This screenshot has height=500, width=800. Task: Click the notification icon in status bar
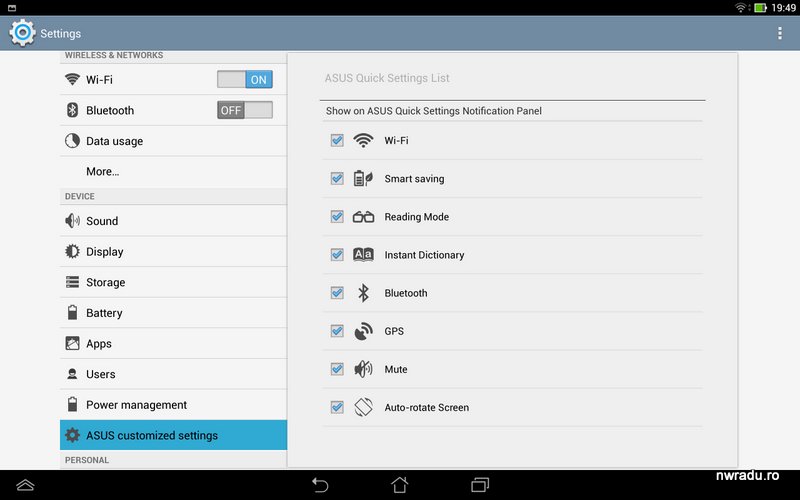click(x=12, y=8)
